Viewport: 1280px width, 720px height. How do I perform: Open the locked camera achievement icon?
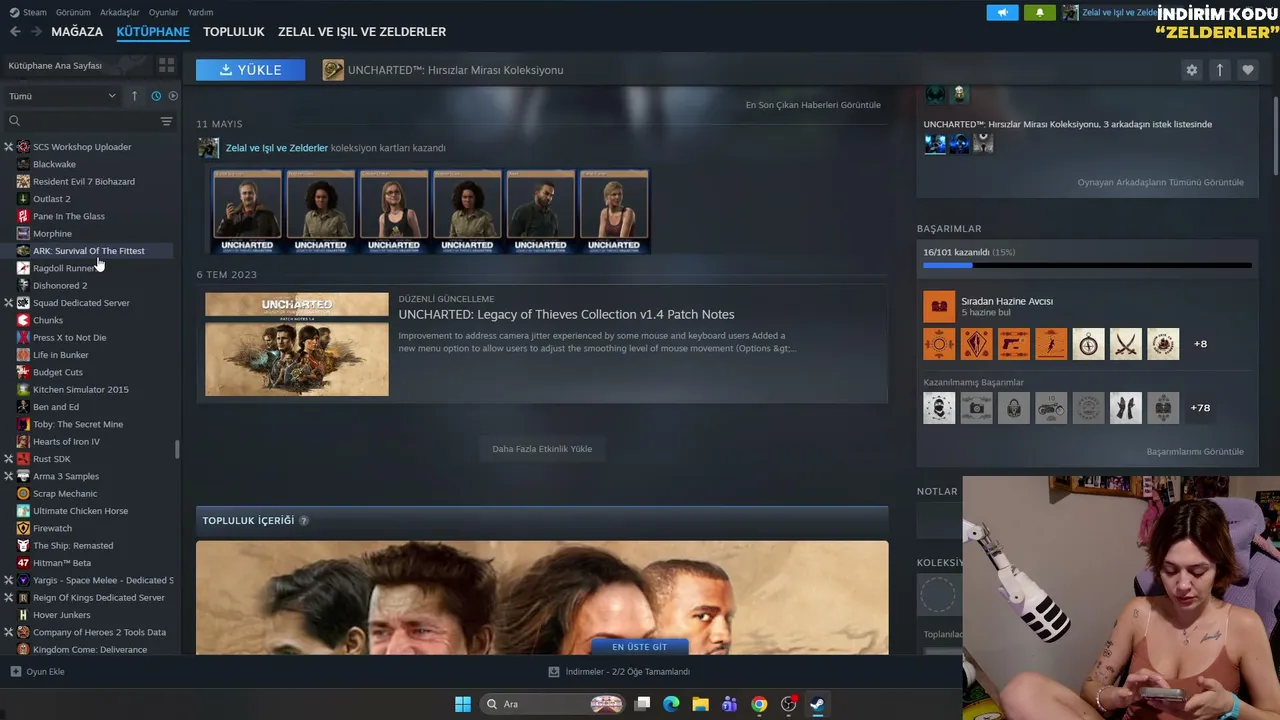coord(976,408)
